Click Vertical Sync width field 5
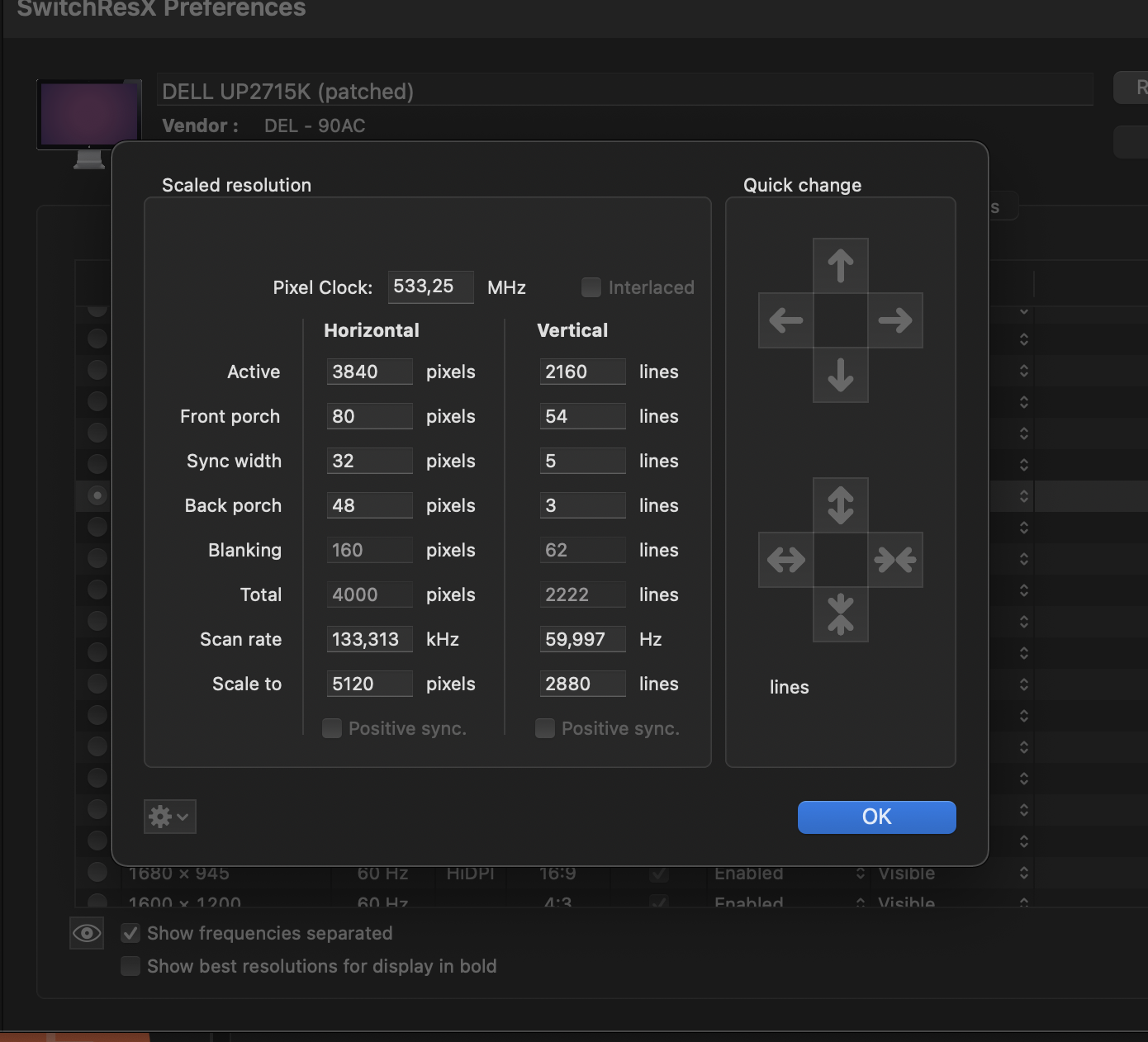This screenshot has height=1042, width=1148. [583, 461]
